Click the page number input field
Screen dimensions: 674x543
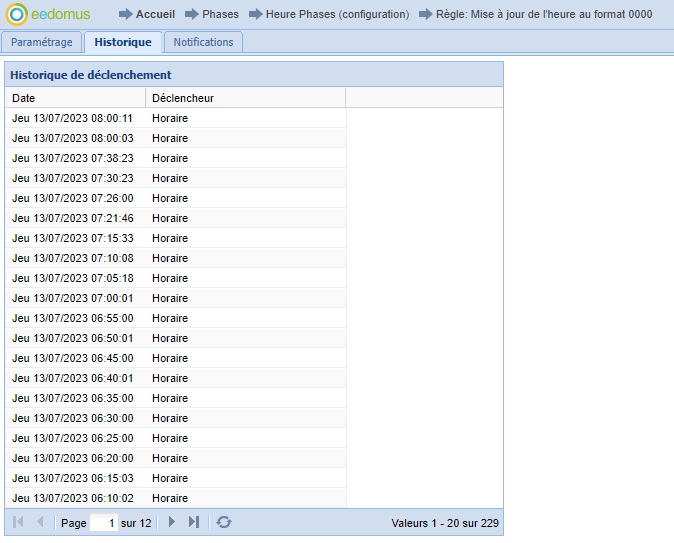pos(103,522)
